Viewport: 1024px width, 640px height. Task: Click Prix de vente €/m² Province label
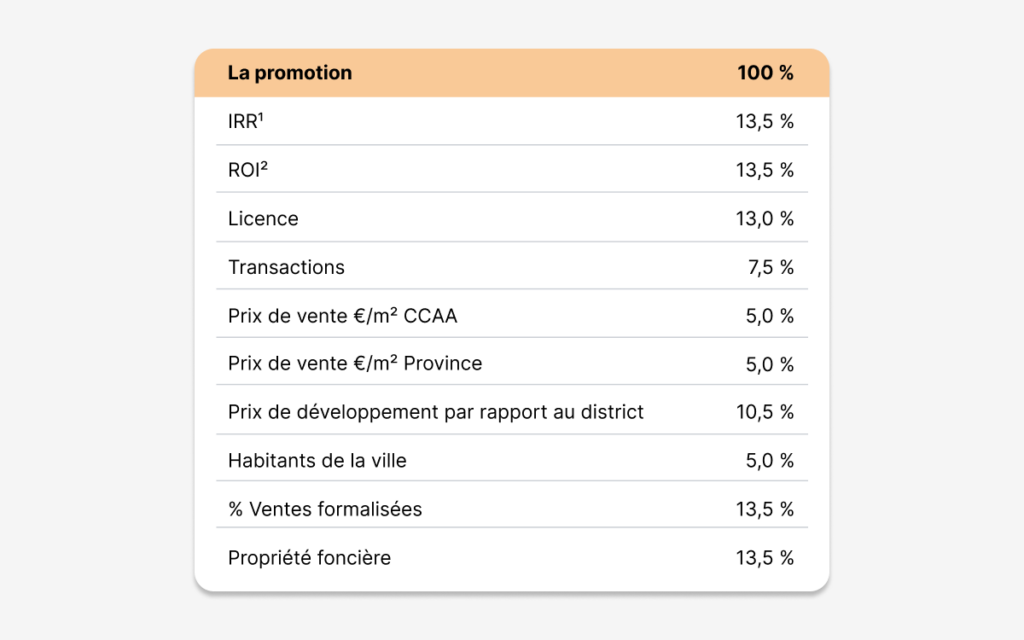[355, 363]
